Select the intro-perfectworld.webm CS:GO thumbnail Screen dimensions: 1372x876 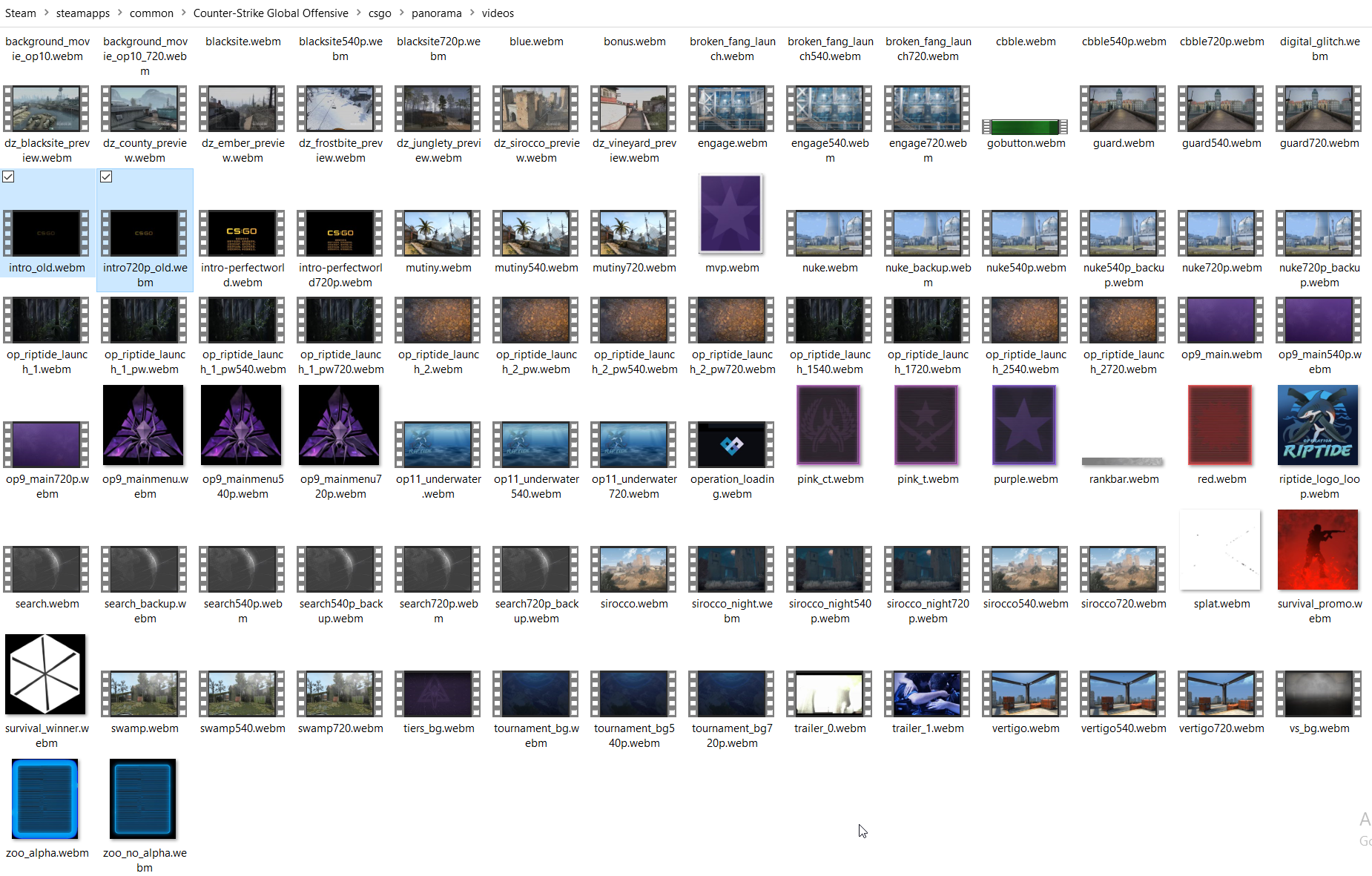[x=242, y=233]
